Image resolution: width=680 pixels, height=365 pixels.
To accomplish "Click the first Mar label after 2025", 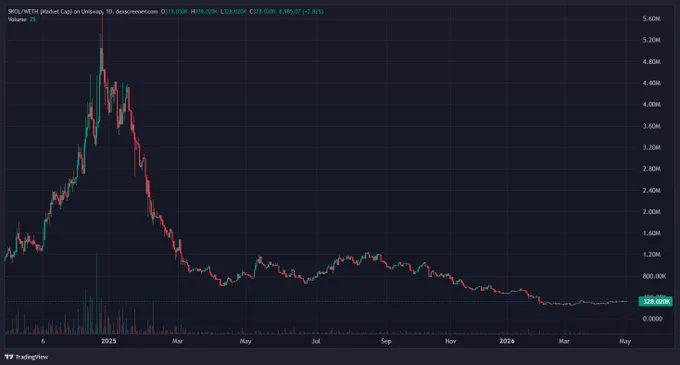I will pos(177,341).
